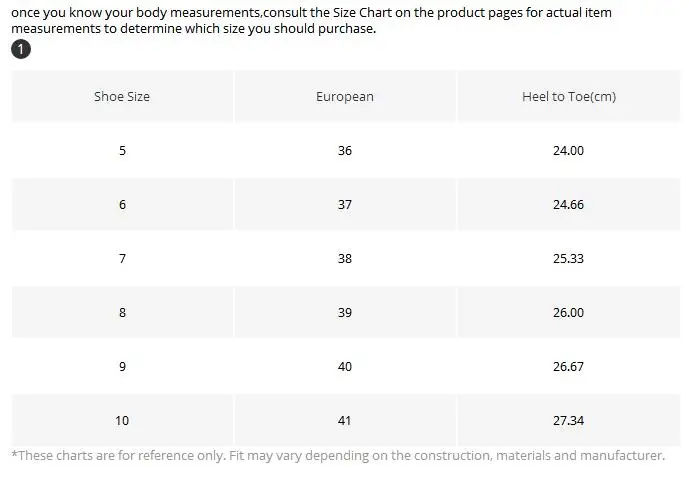Select the Shoe Size column header
The image size is (689, 492).
tap(122, 96)
